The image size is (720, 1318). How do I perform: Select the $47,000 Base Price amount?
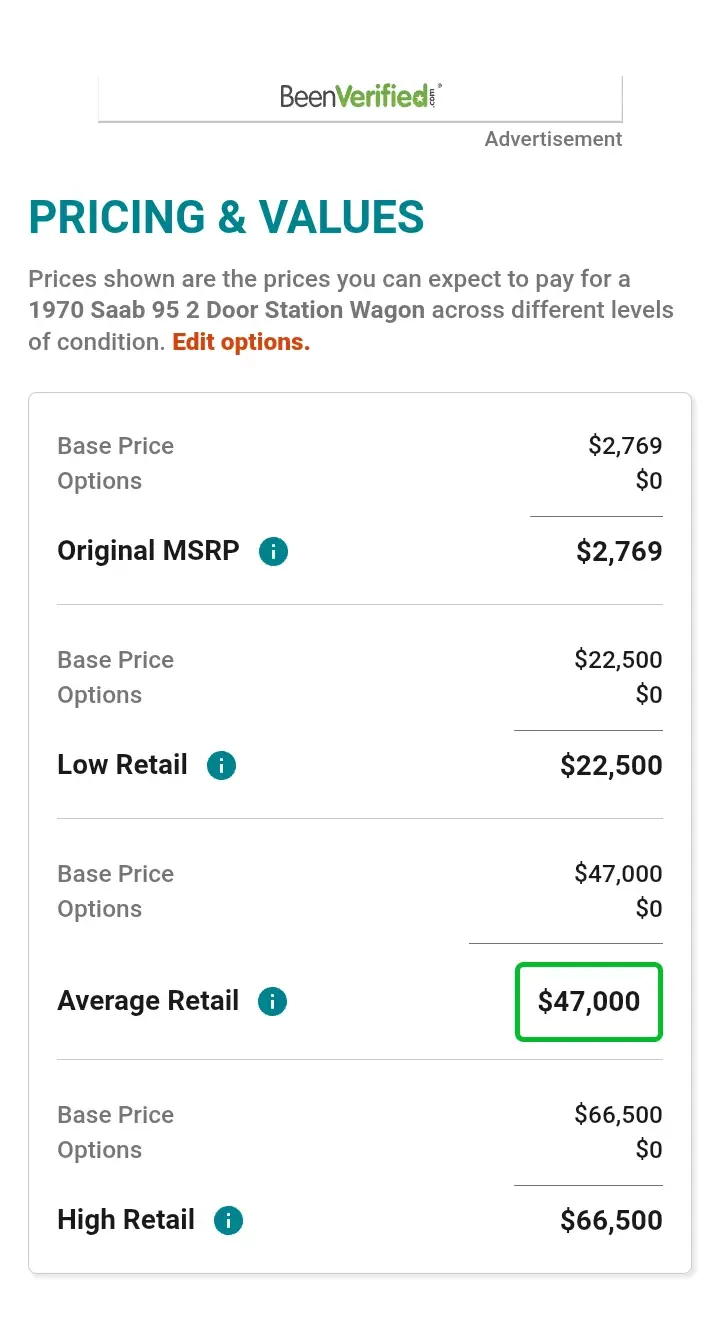pyautogui.click(x=618, y=874)
